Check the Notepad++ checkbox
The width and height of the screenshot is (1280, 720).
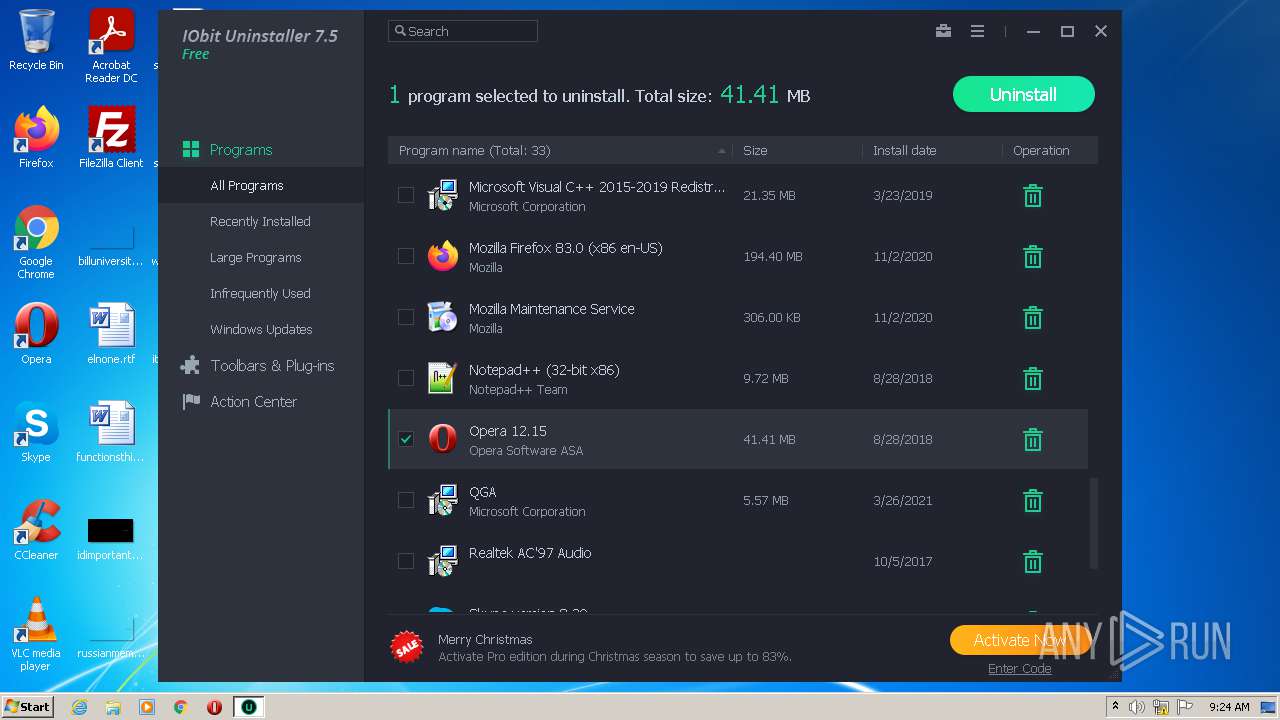(x=406, y=378)
